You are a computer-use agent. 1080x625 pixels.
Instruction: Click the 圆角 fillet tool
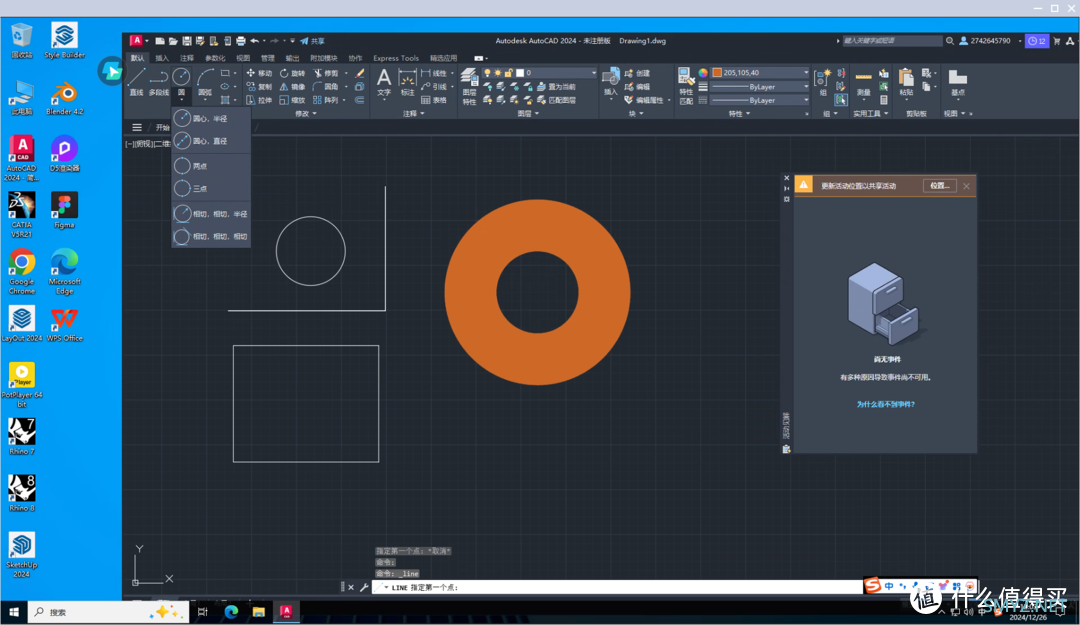(326, 87)
